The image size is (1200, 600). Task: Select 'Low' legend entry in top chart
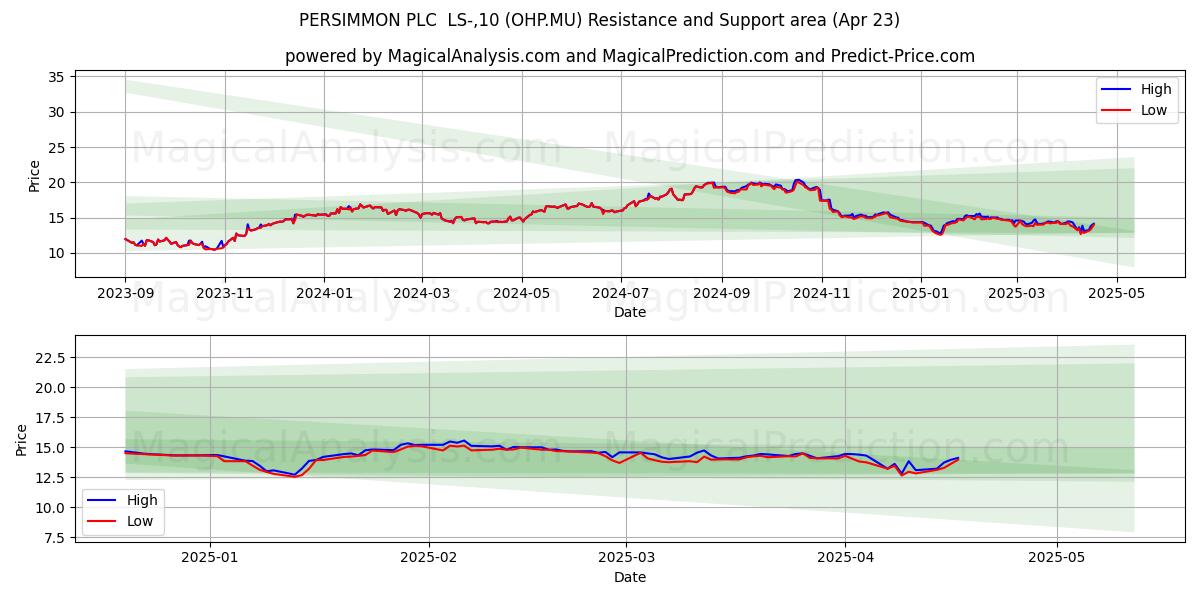click(1137, 110)
